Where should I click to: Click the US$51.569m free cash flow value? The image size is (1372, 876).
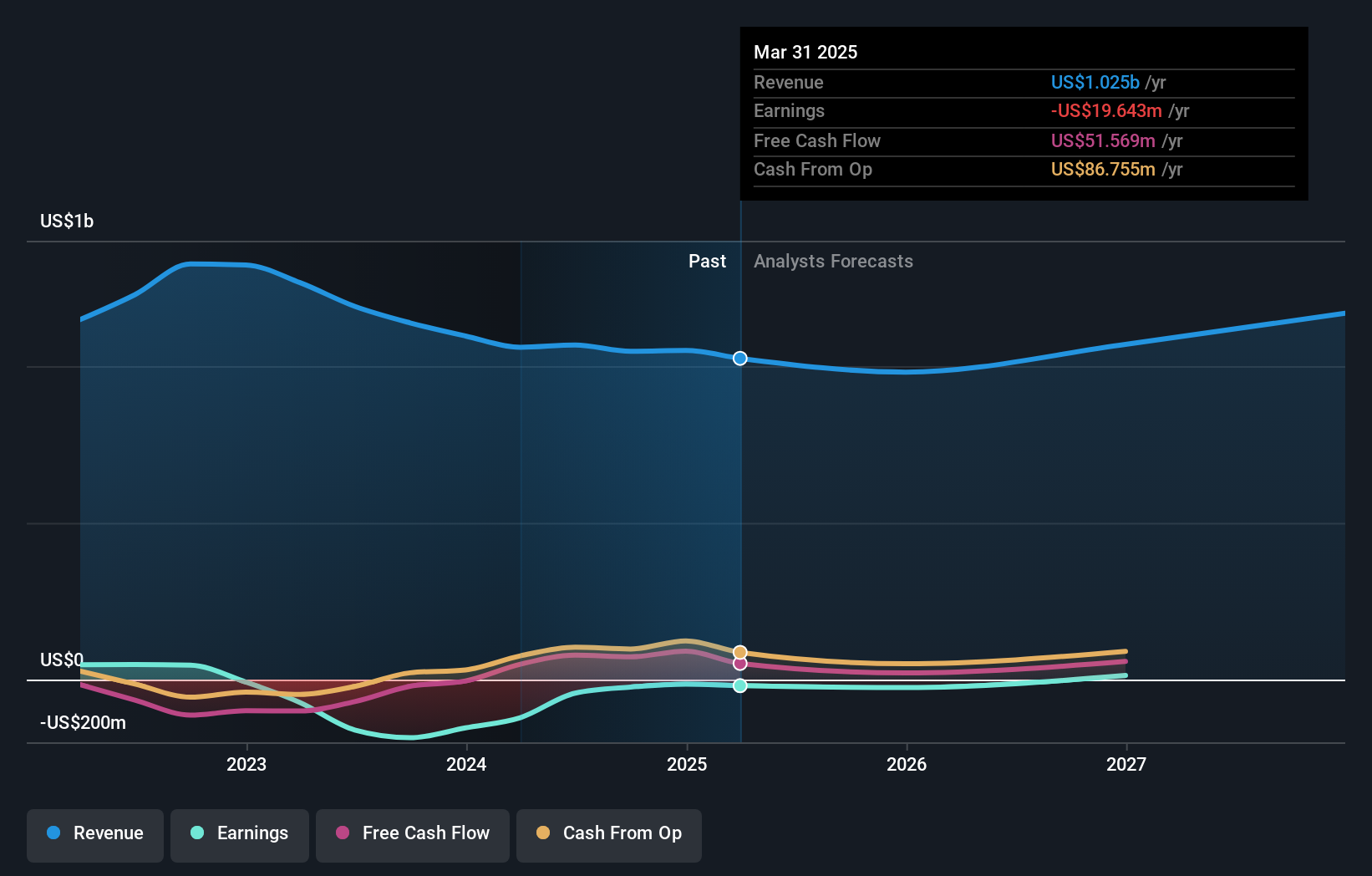1103,140
